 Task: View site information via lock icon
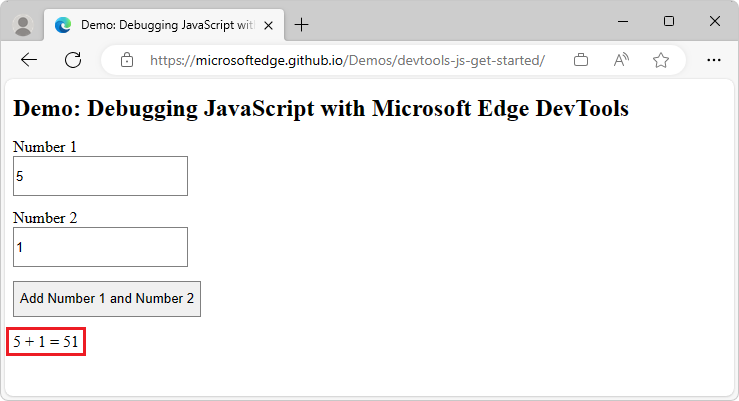(126, 60)
